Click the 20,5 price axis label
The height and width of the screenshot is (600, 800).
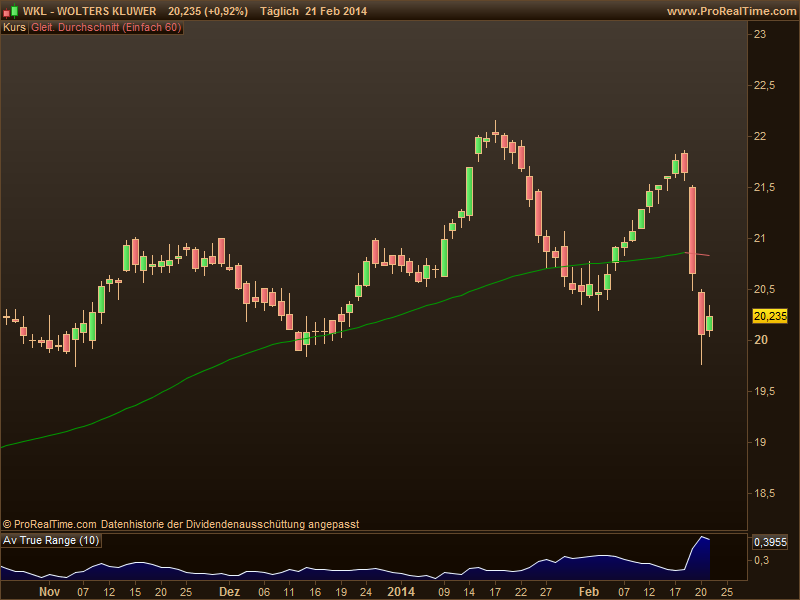click(x=764, y=289)
